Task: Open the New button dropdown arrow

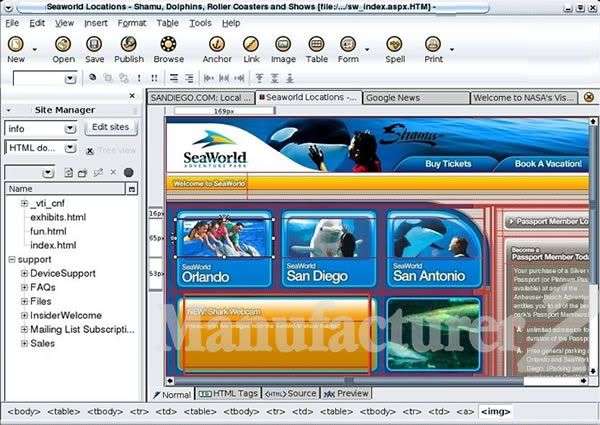Action: click(x=35, y=49)
